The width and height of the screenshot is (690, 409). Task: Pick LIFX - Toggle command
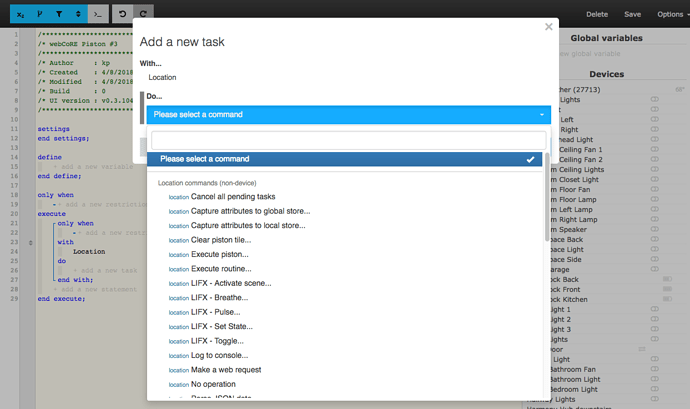click(x=217, y=341)
